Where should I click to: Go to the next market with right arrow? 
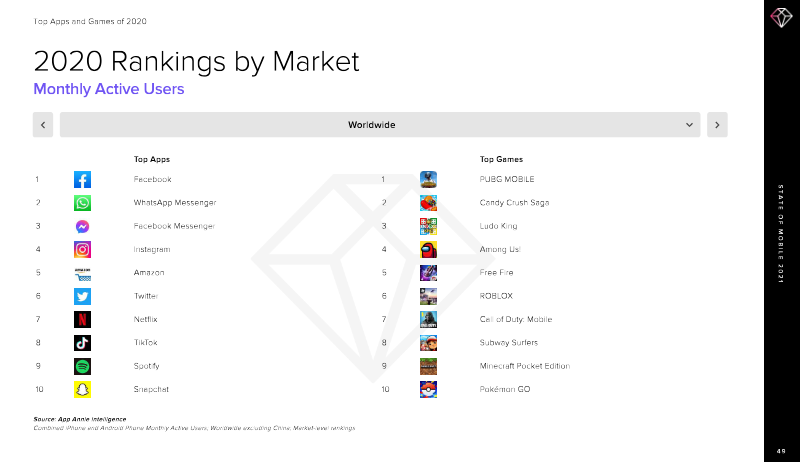coord(716,125)
